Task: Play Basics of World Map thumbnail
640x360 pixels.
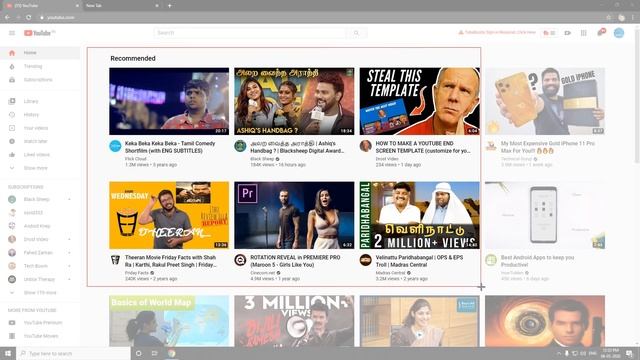Action: point(169,321)
